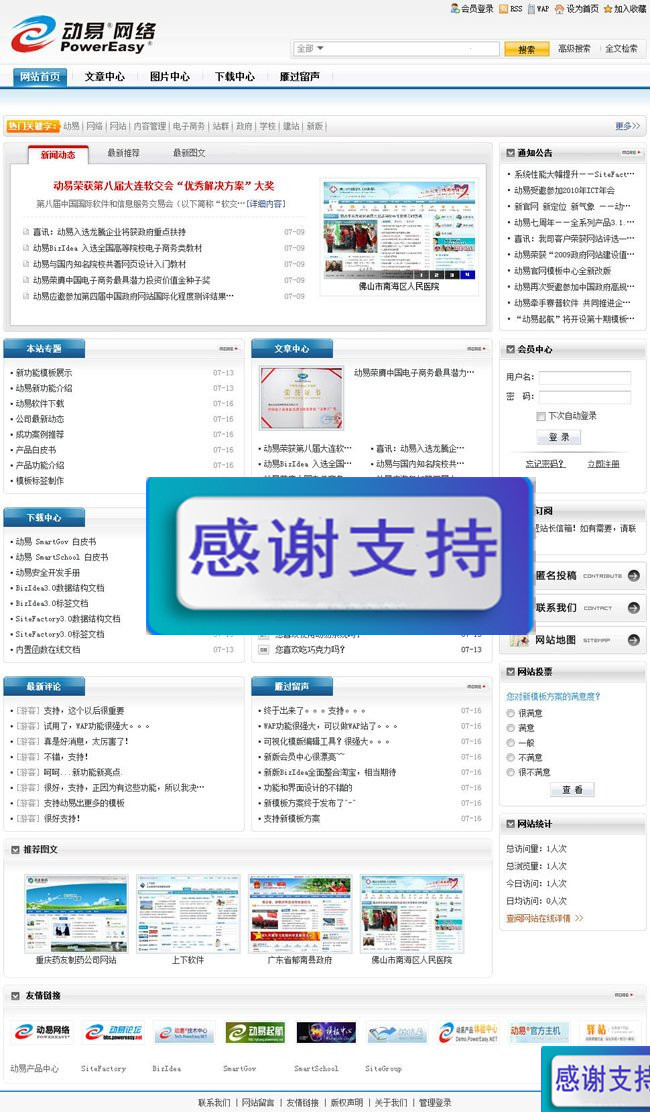Click 登录 button in member center
Viewport: 650px width, 1112px height.
559,438
